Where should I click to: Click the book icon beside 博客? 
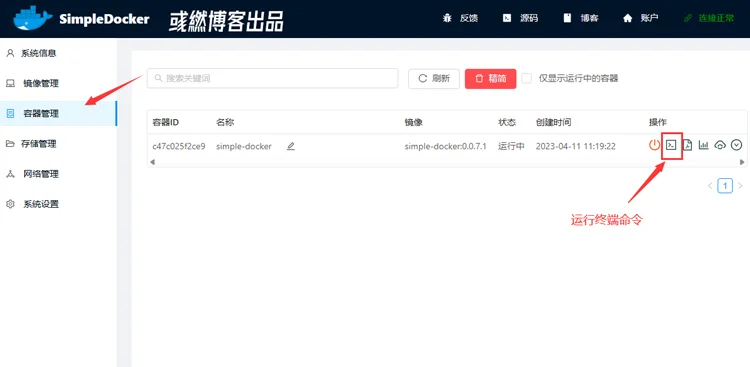[567, 18]
